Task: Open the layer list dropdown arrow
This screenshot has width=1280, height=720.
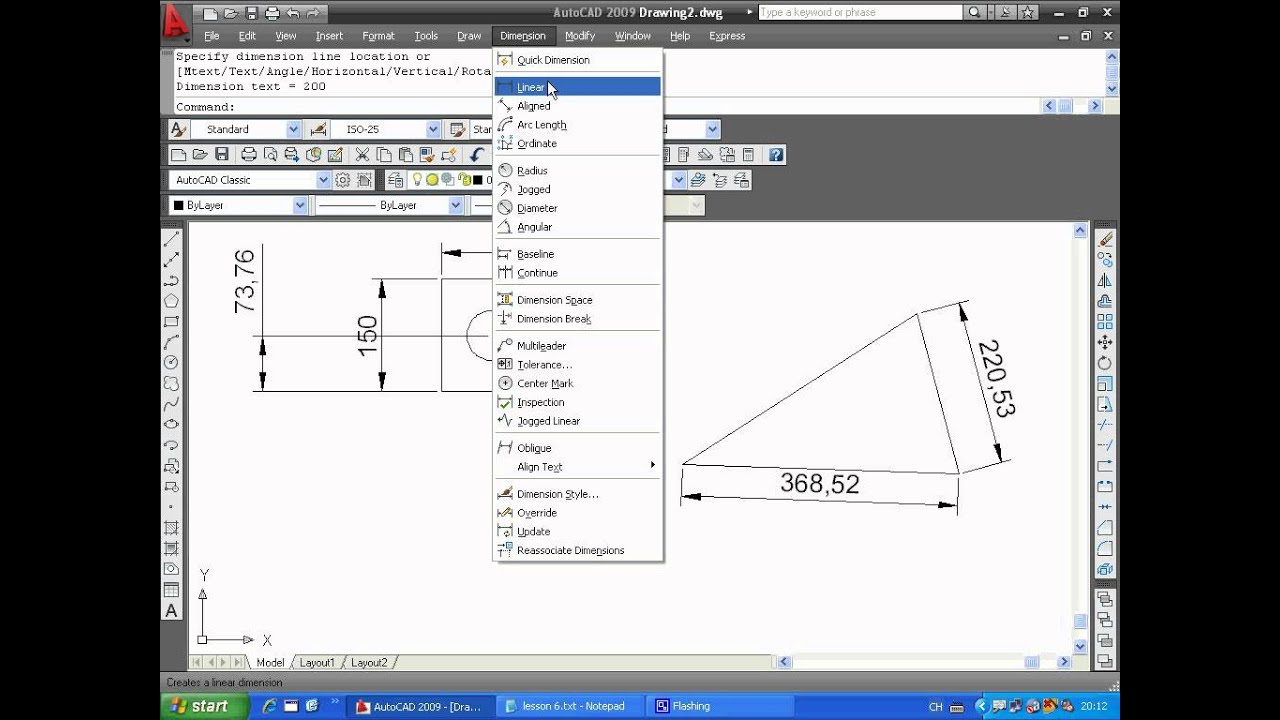Action: coord(679,180)
